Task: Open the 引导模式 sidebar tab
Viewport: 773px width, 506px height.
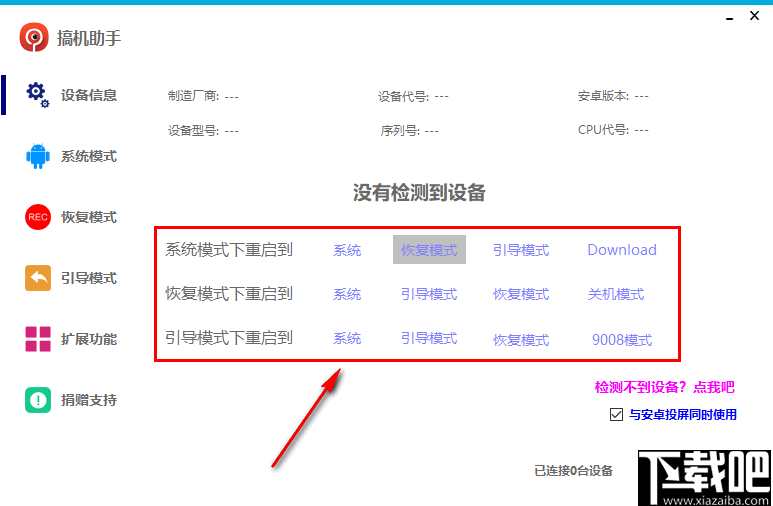Action: [89, 278]
